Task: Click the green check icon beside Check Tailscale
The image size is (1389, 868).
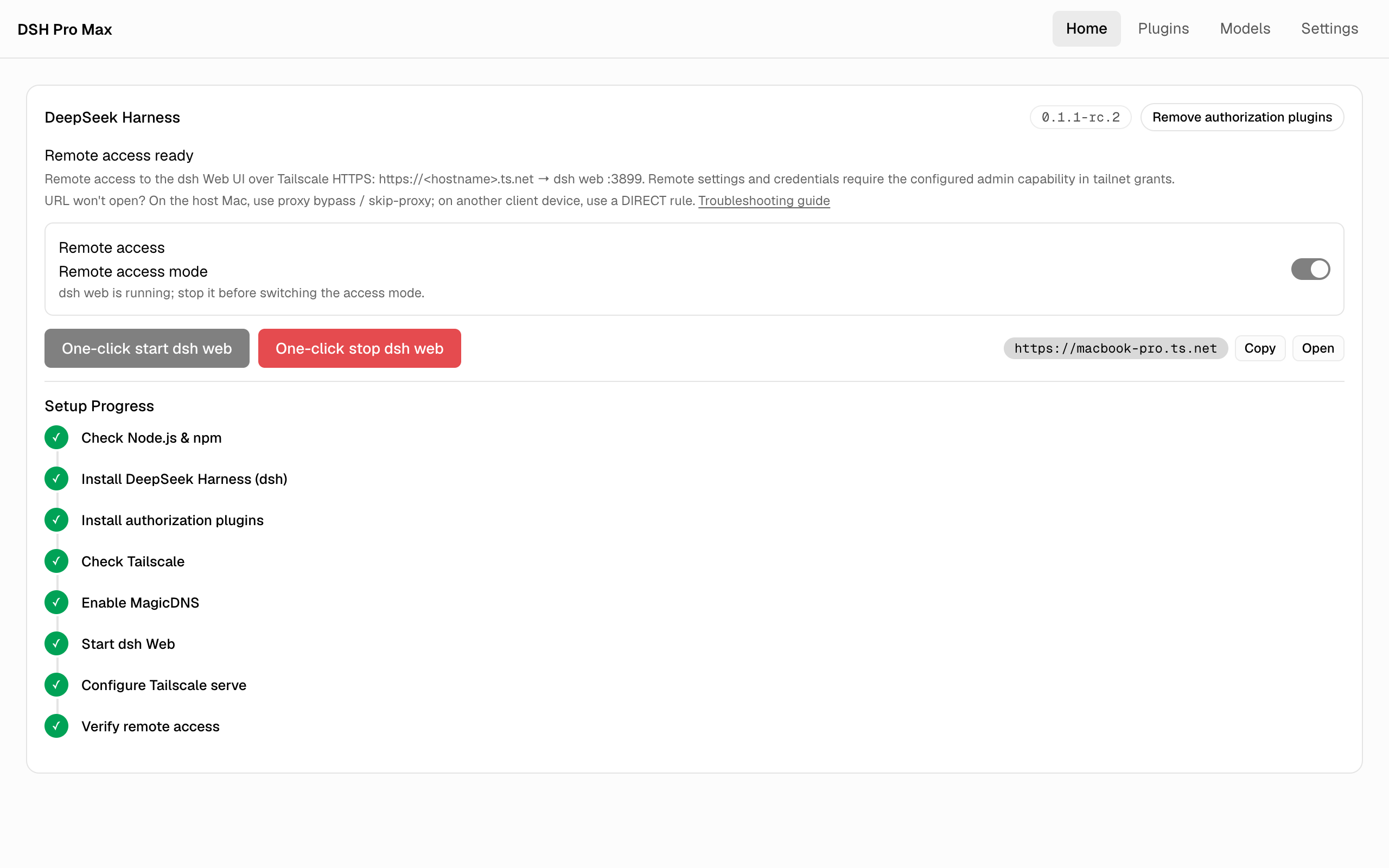Action: point(56,561)
